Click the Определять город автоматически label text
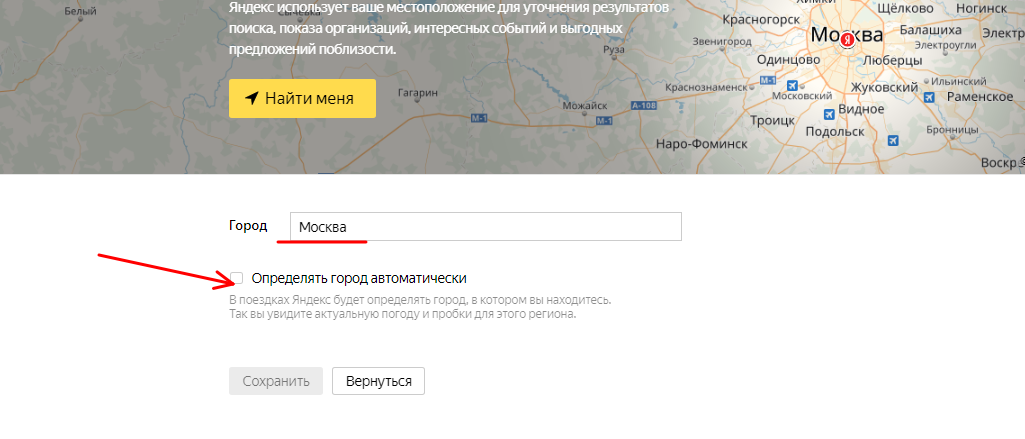The image size is (1025, 439). 359,278
